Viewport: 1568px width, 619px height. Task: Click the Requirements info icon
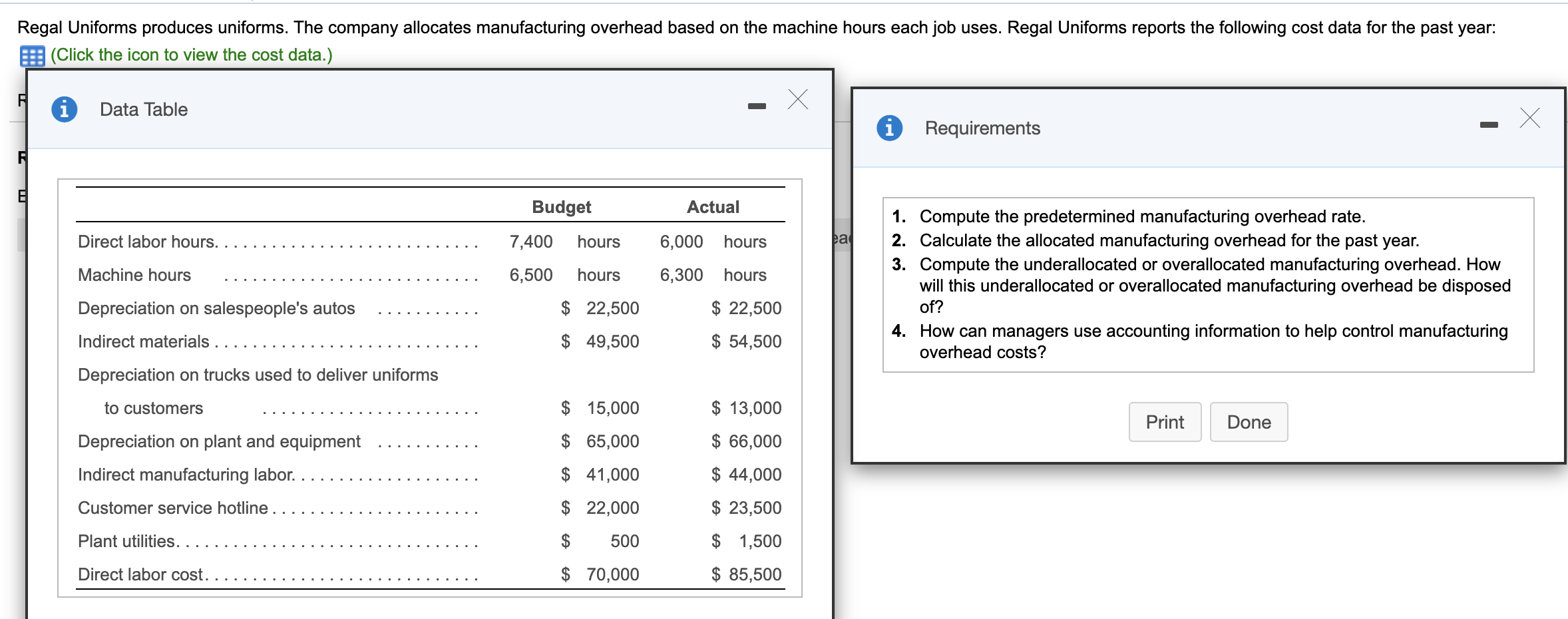click(x=890, y=127)
